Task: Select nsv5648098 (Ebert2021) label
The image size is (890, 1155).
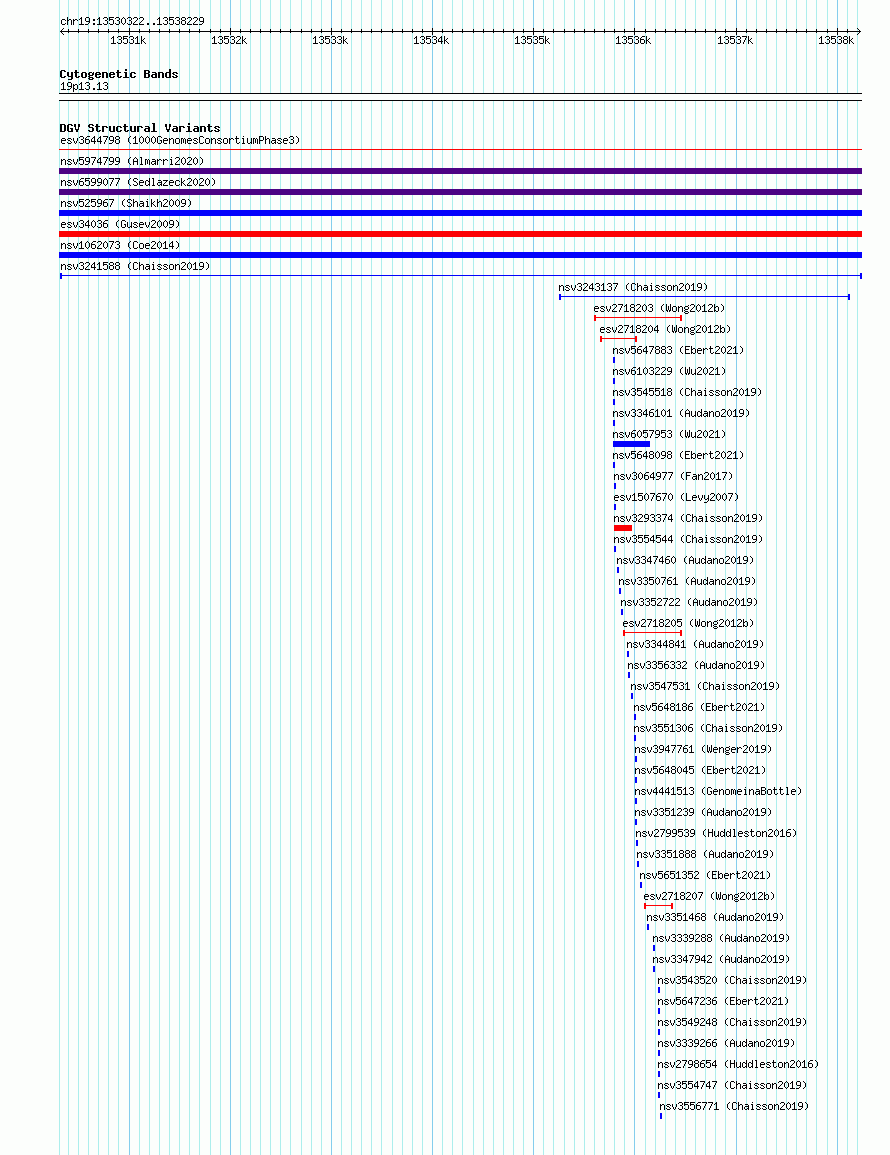Action: (x=679, y=455)
